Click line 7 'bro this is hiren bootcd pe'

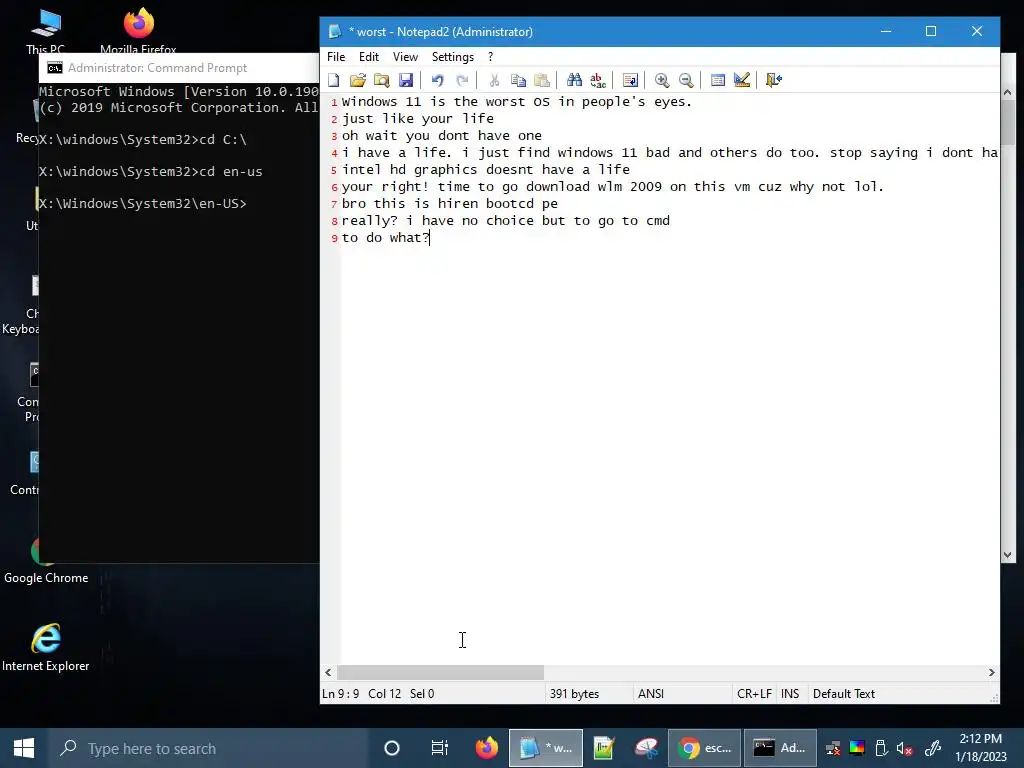point(450,204)
